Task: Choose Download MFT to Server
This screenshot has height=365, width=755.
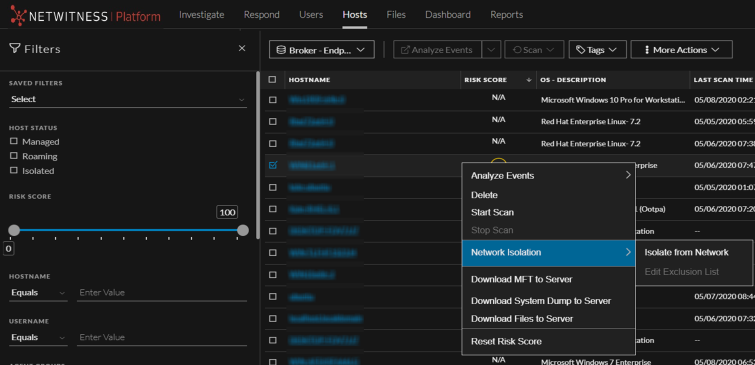Action: tap(548, 279)
